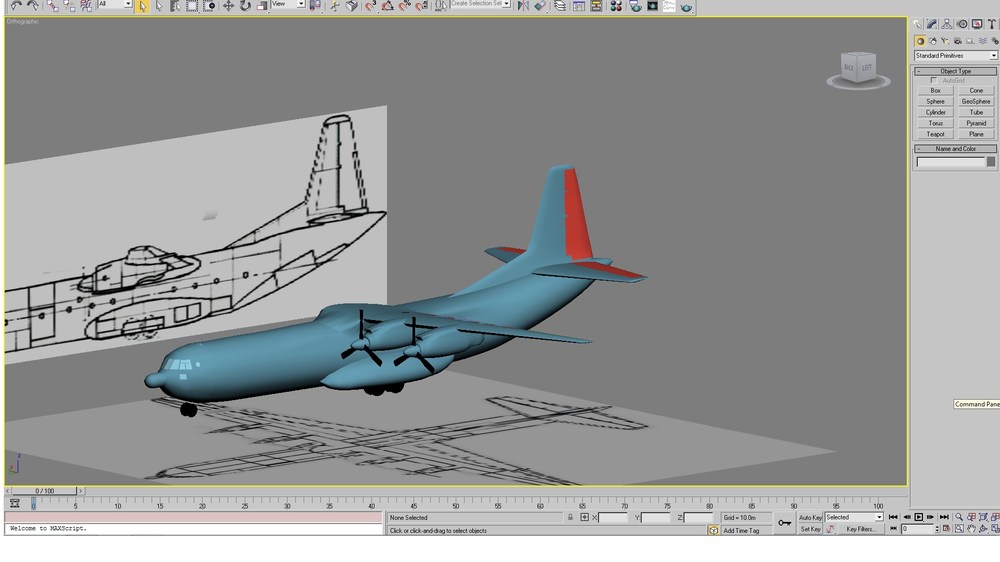This screenshot has width=1000, height=562.
Task: Click the Undo arrow icon
Action: (x=15, y=6)
